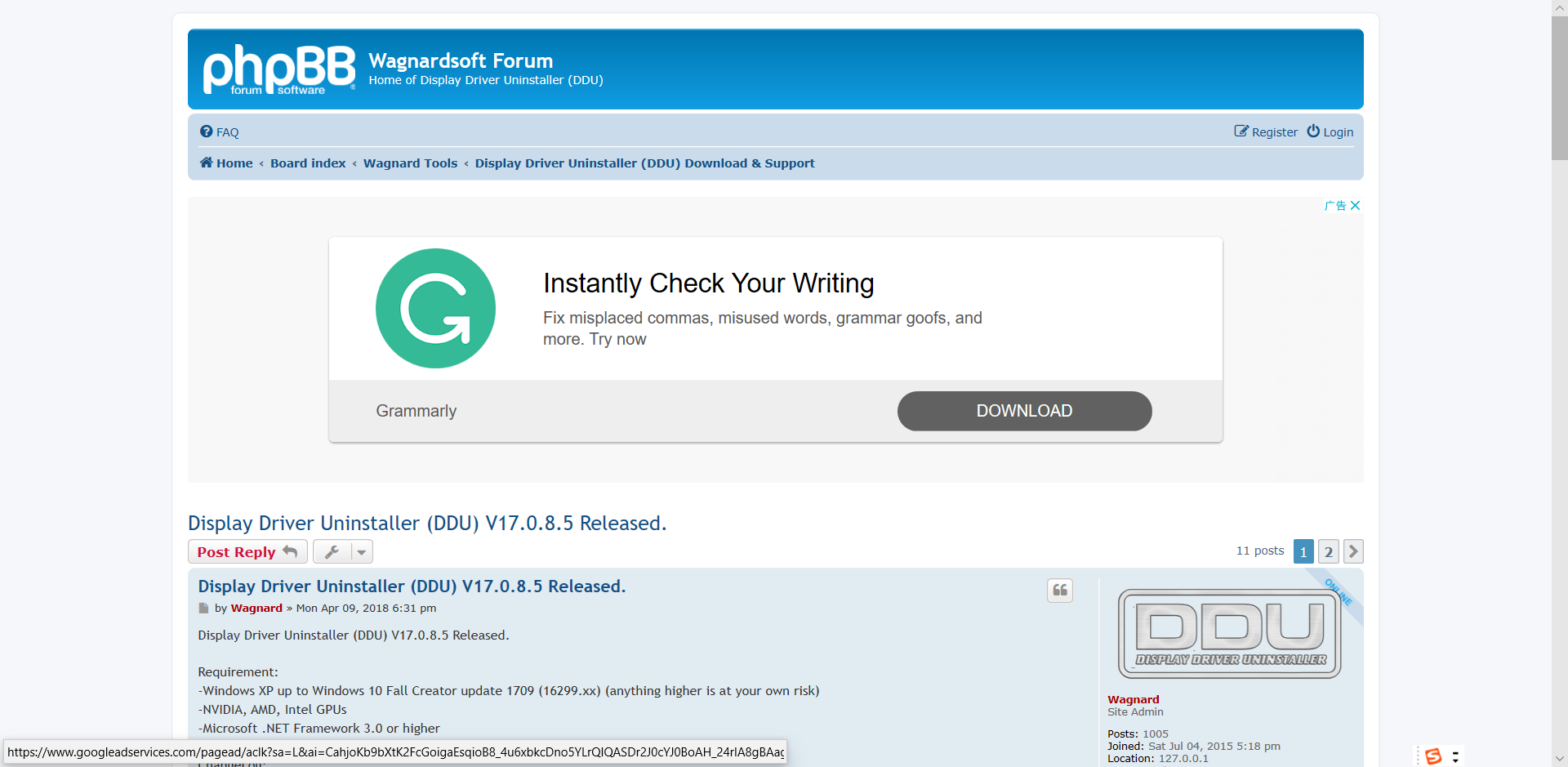This screenshot has width=1568, height=767.
Task: Click the ad info icon
Action: click(1335, 206)
